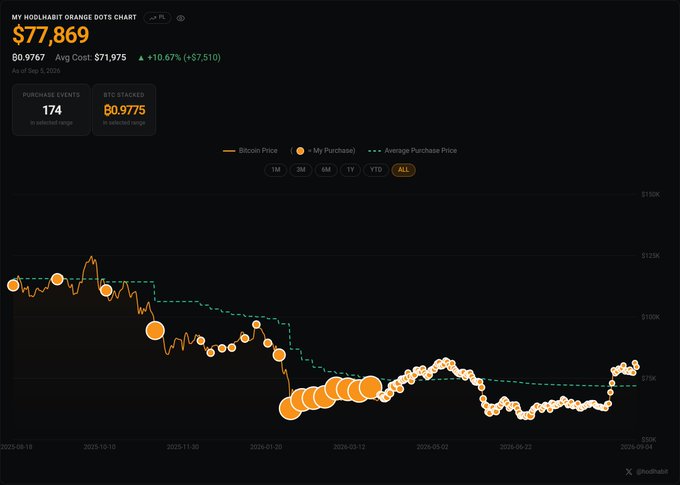Open the BTC Stacked ₿0.9775 card
680x485 pixels.
coord(124,110)
